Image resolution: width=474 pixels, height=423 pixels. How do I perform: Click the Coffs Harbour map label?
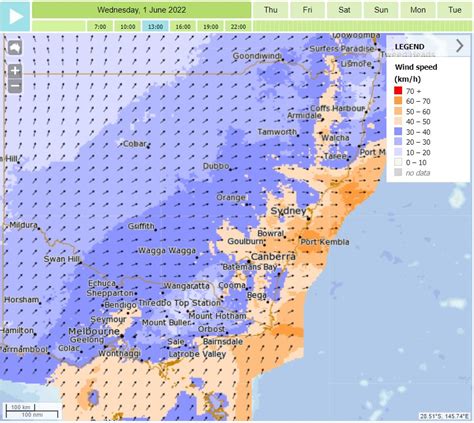coord(338,108)
